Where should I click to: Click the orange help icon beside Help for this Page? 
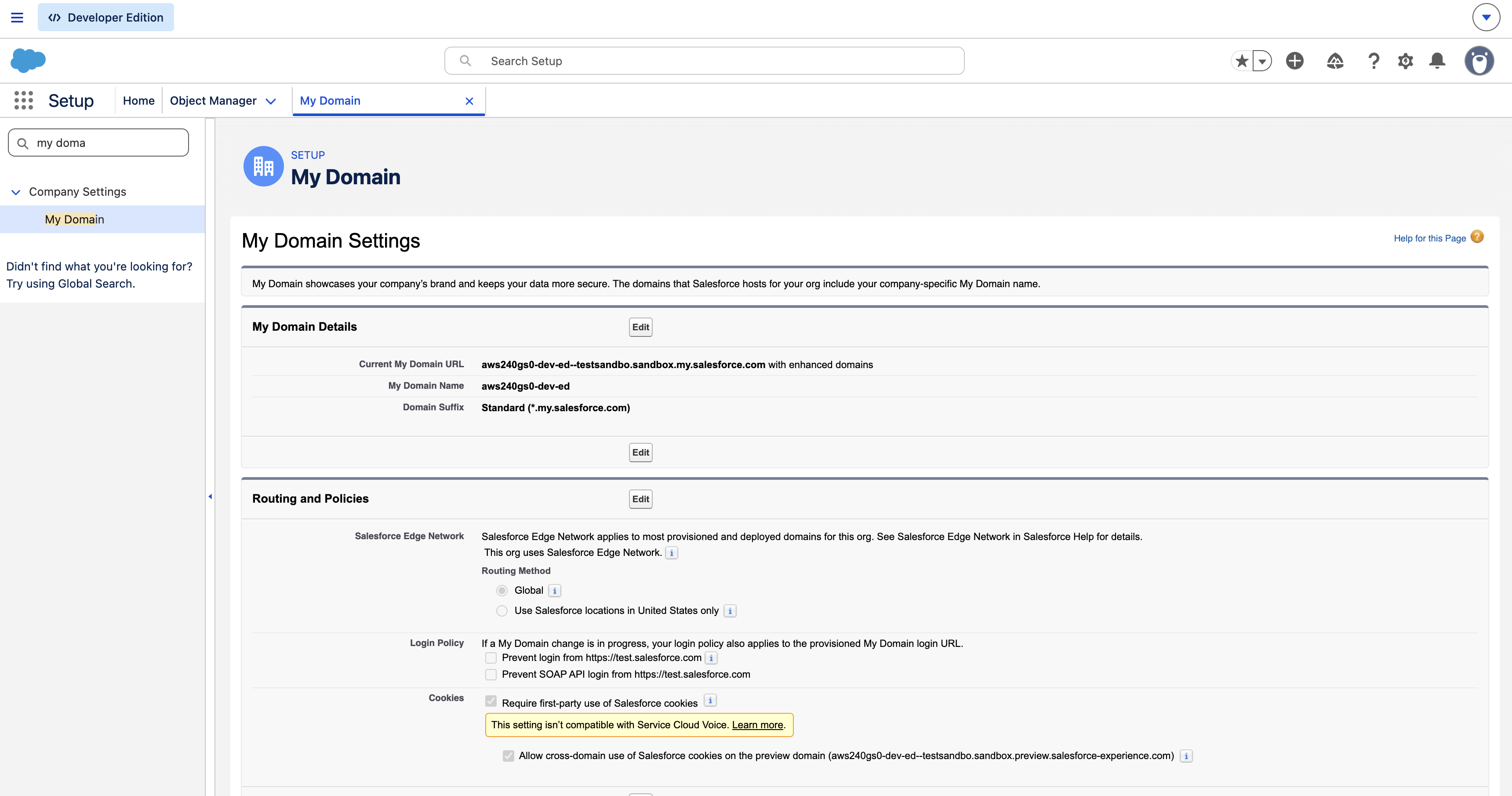pyautogui.click(x=1477, y=237)
